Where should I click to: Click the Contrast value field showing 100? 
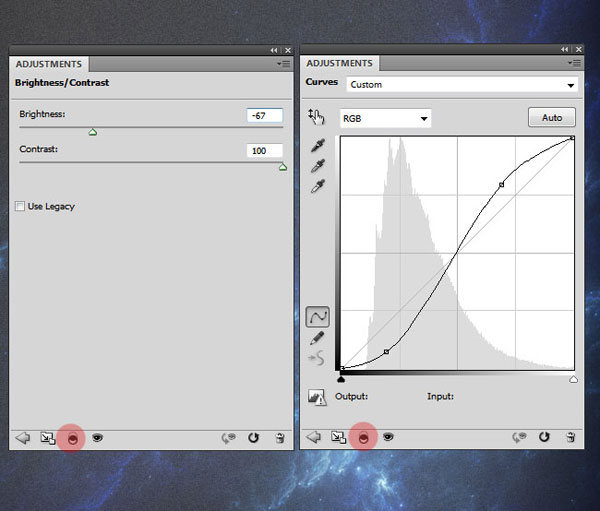265,151
